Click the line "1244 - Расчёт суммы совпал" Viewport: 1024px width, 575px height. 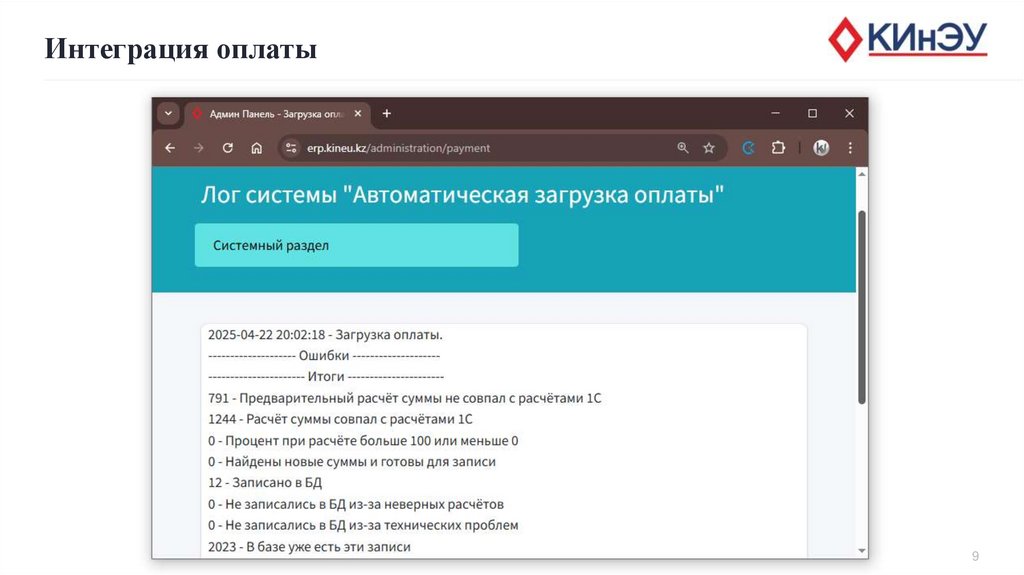click(x=340, y=419)
